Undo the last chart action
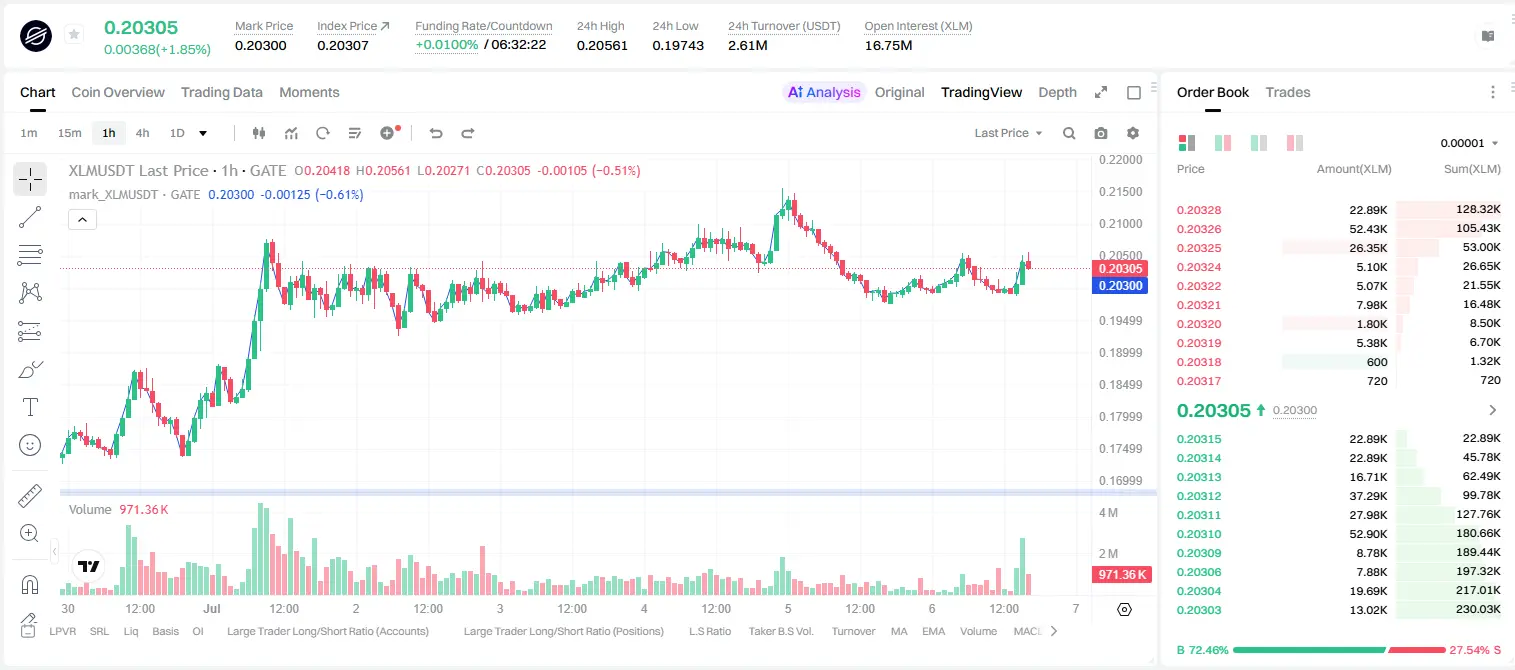1515x670 pixels. (x=435, y=133)
